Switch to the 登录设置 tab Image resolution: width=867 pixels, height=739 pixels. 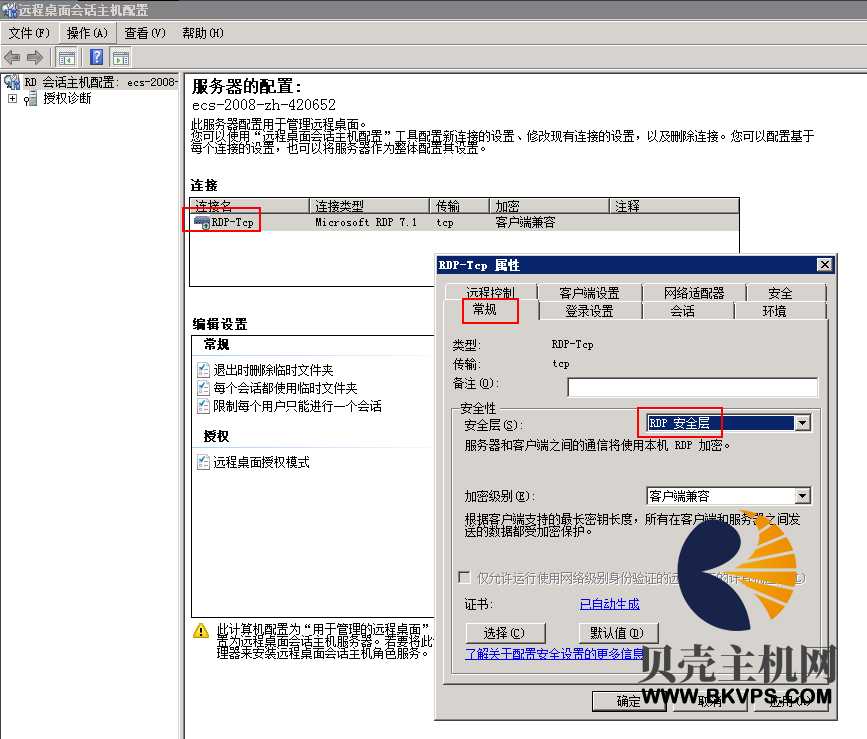click(589, 311)
